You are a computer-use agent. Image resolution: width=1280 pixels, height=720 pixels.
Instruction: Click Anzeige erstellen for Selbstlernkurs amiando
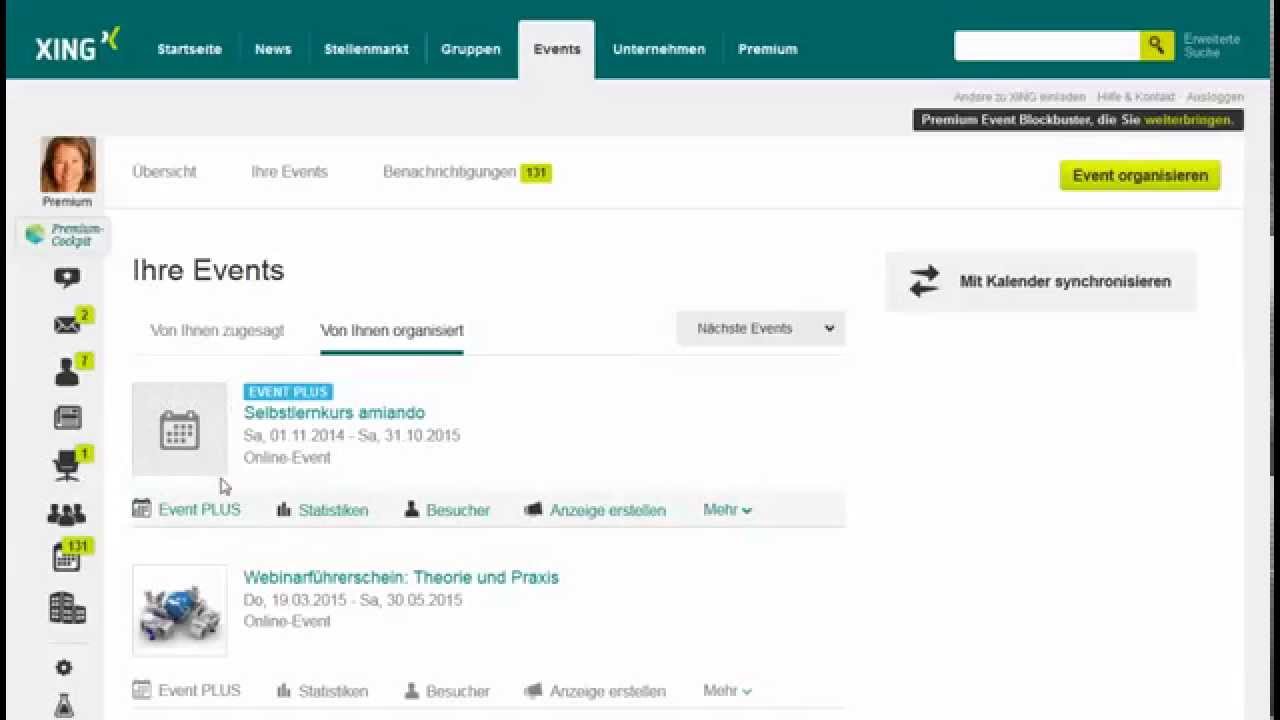tap(595, 510)
